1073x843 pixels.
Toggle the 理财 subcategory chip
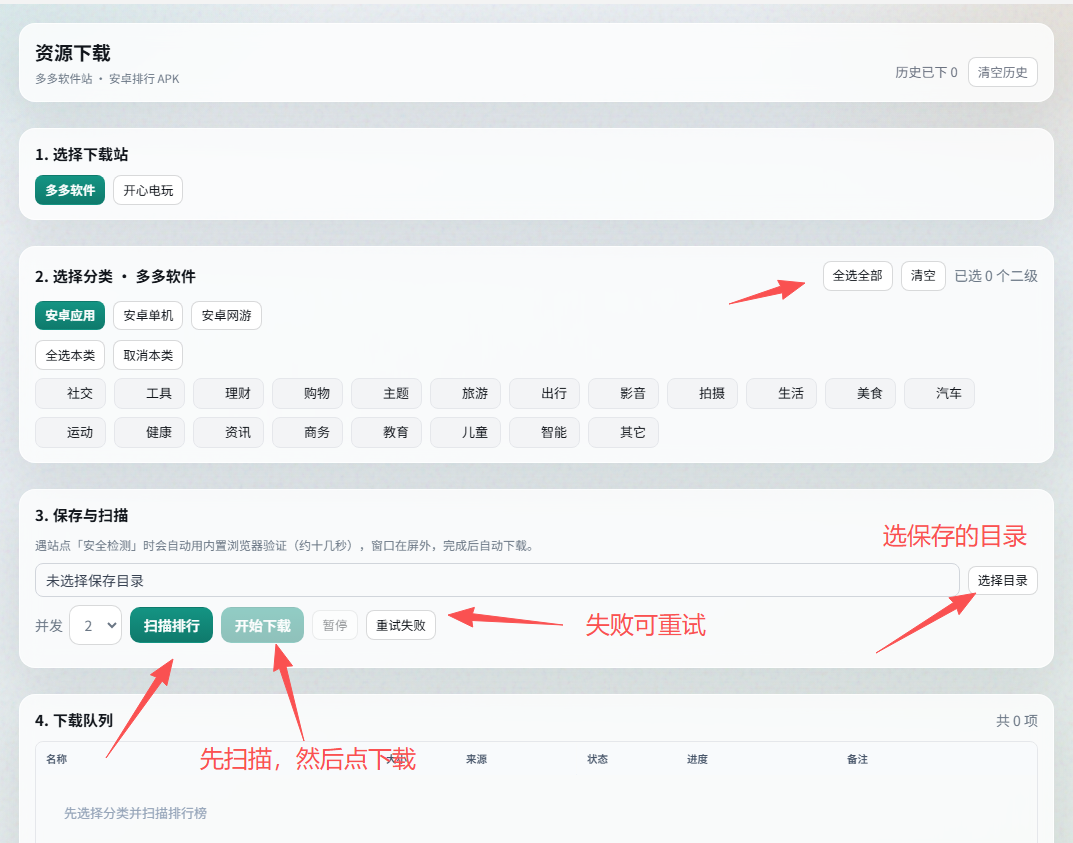(x=229, y=393)
